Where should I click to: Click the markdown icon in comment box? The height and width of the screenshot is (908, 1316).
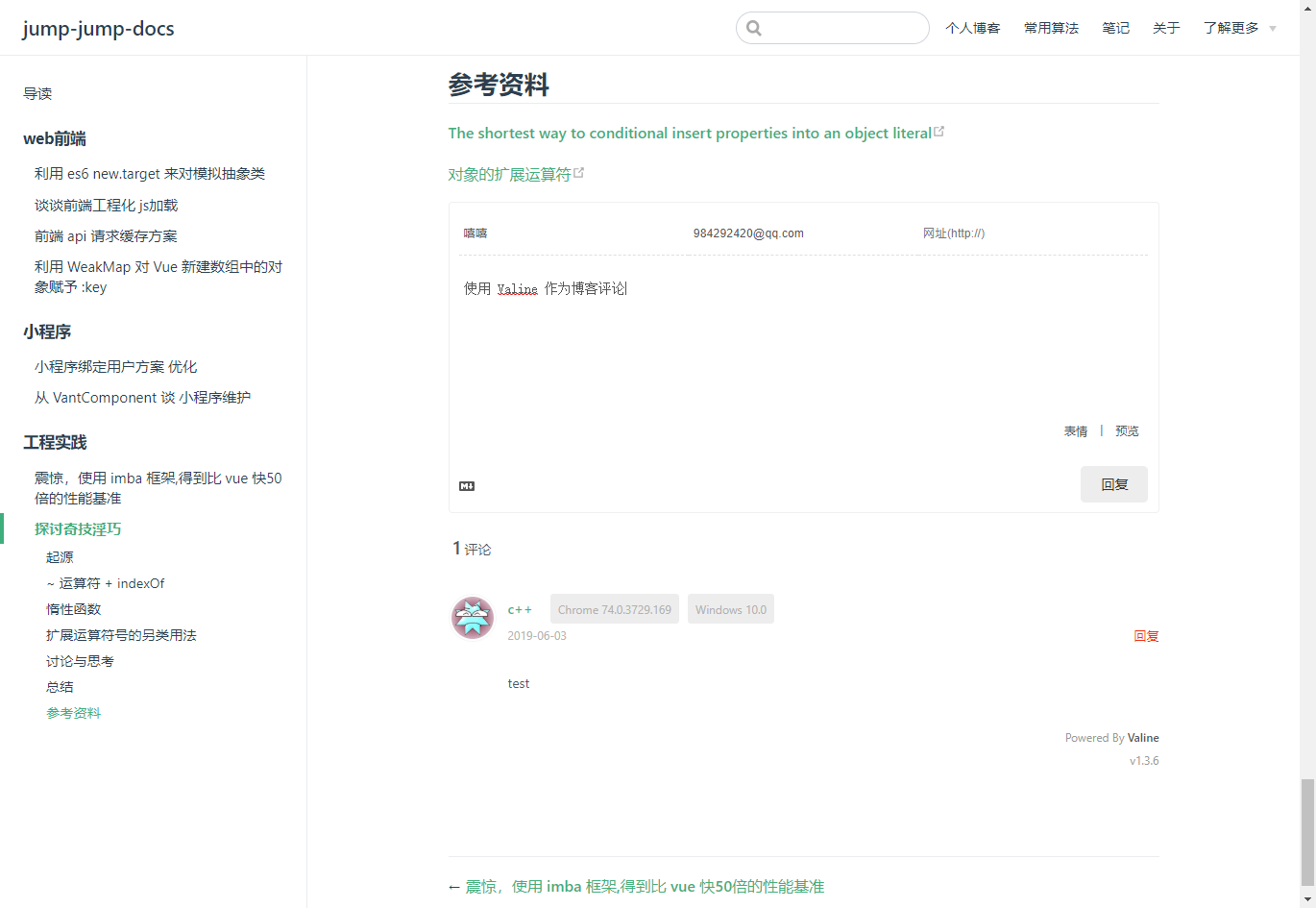click(467, 486)
